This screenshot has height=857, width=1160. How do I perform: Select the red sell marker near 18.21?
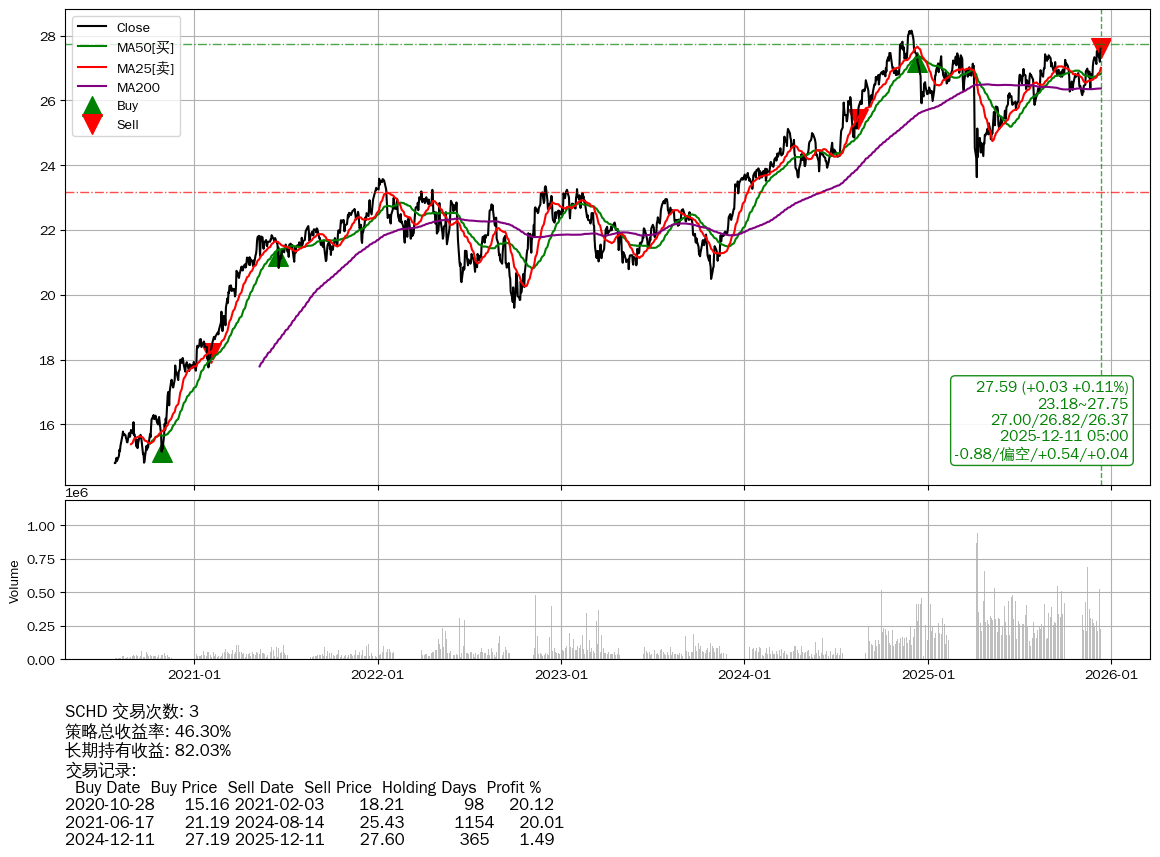tap(212, 351)
